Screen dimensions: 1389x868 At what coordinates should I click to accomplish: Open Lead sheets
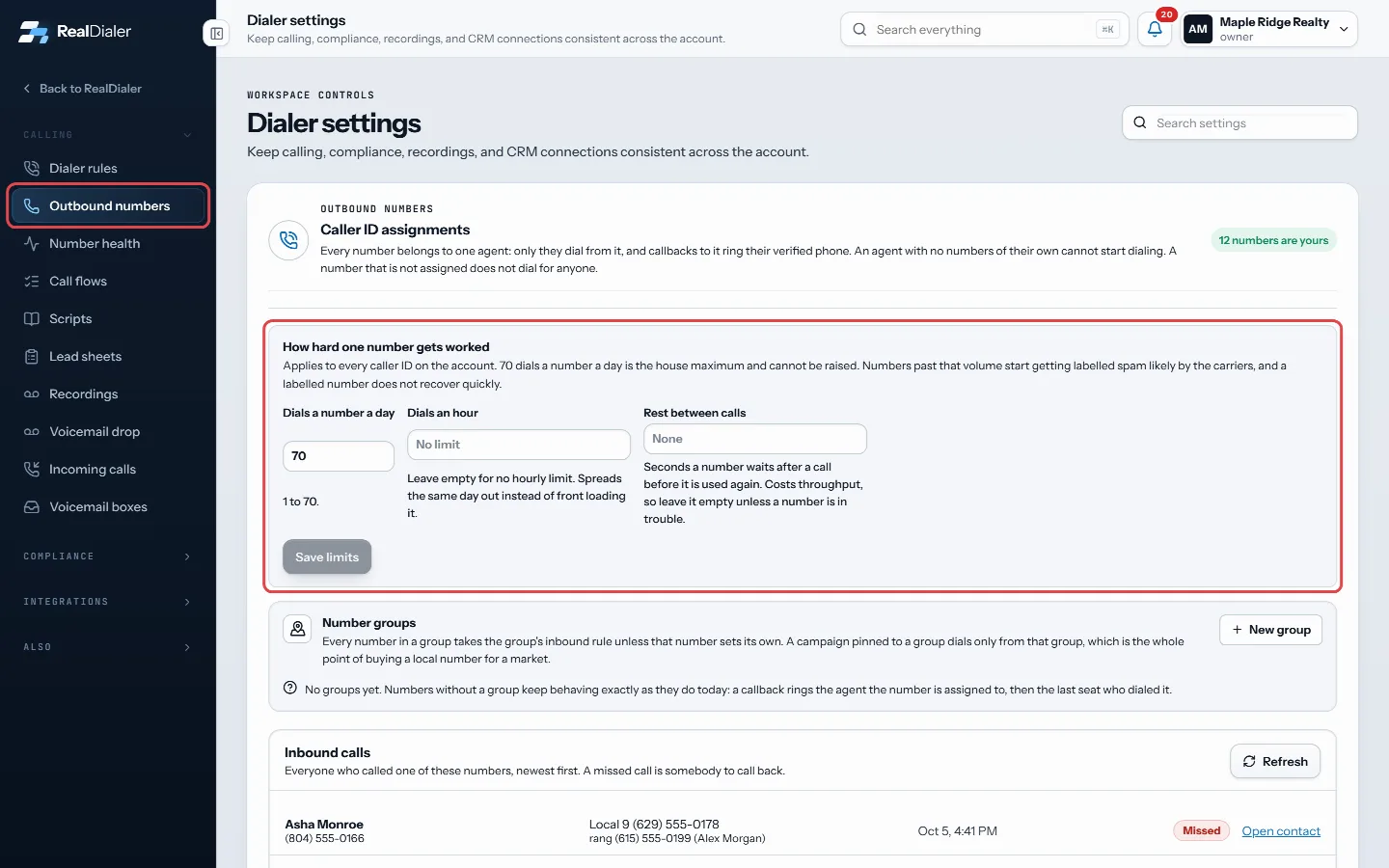coord(107,356)
